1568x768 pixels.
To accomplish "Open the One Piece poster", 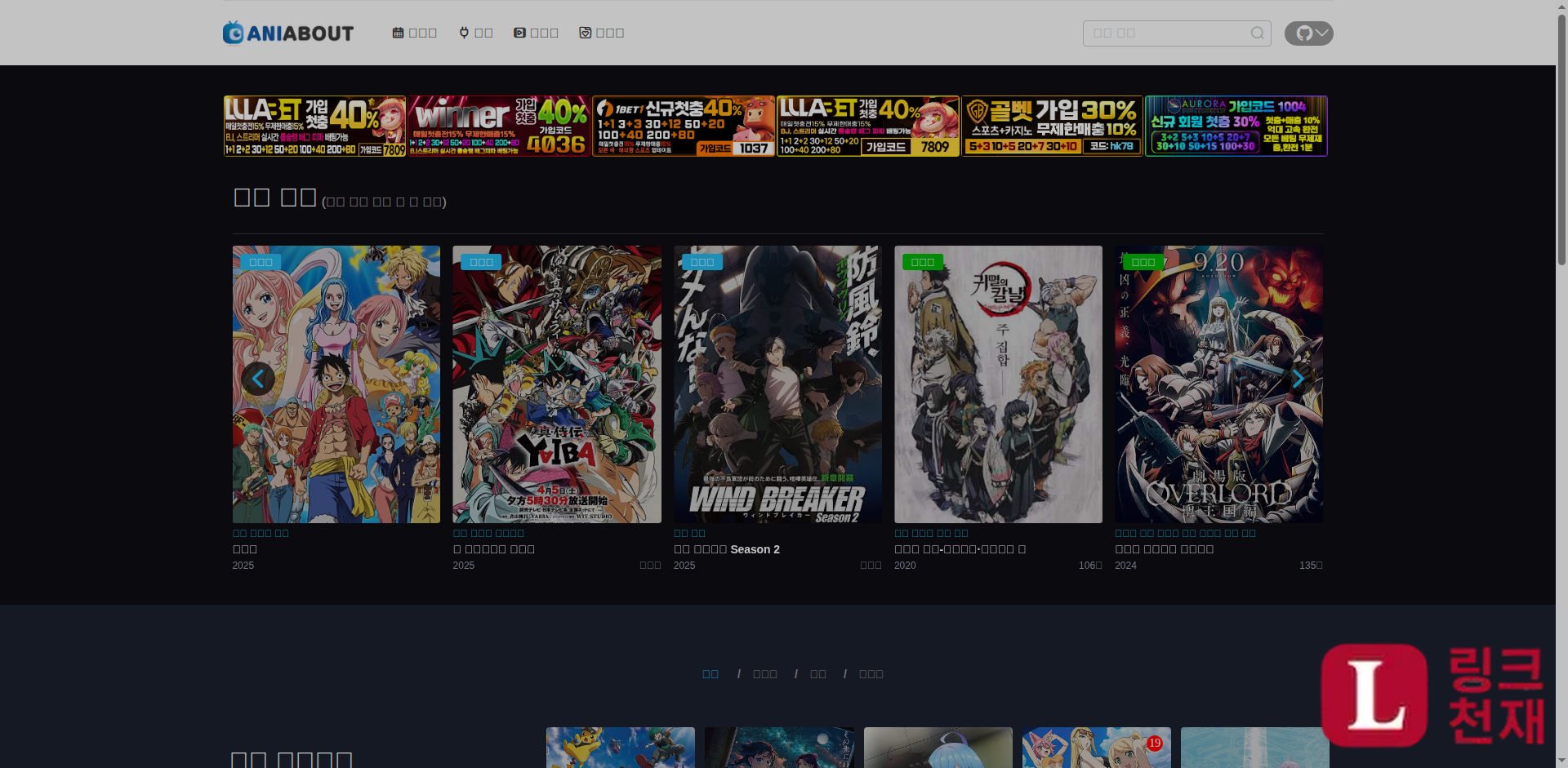I will [x=336, y=384].
